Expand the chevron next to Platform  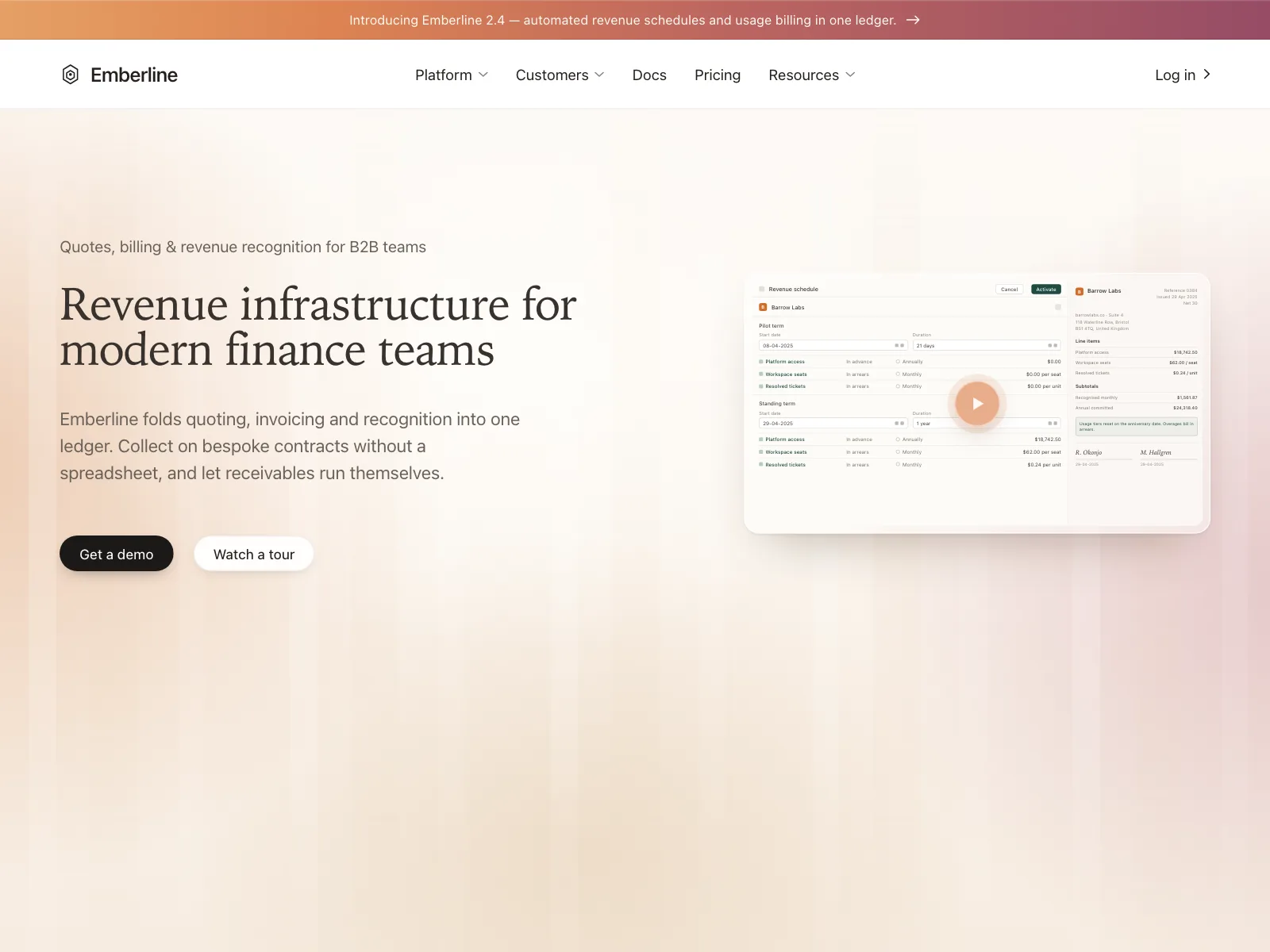coord(483,75)
